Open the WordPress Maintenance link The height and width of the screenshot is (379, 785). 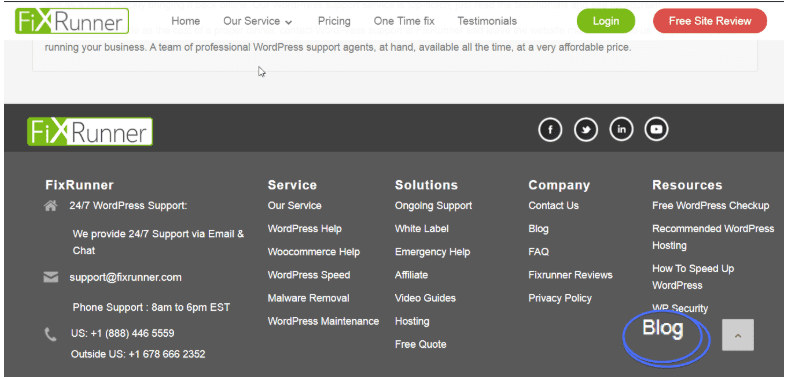323,321
